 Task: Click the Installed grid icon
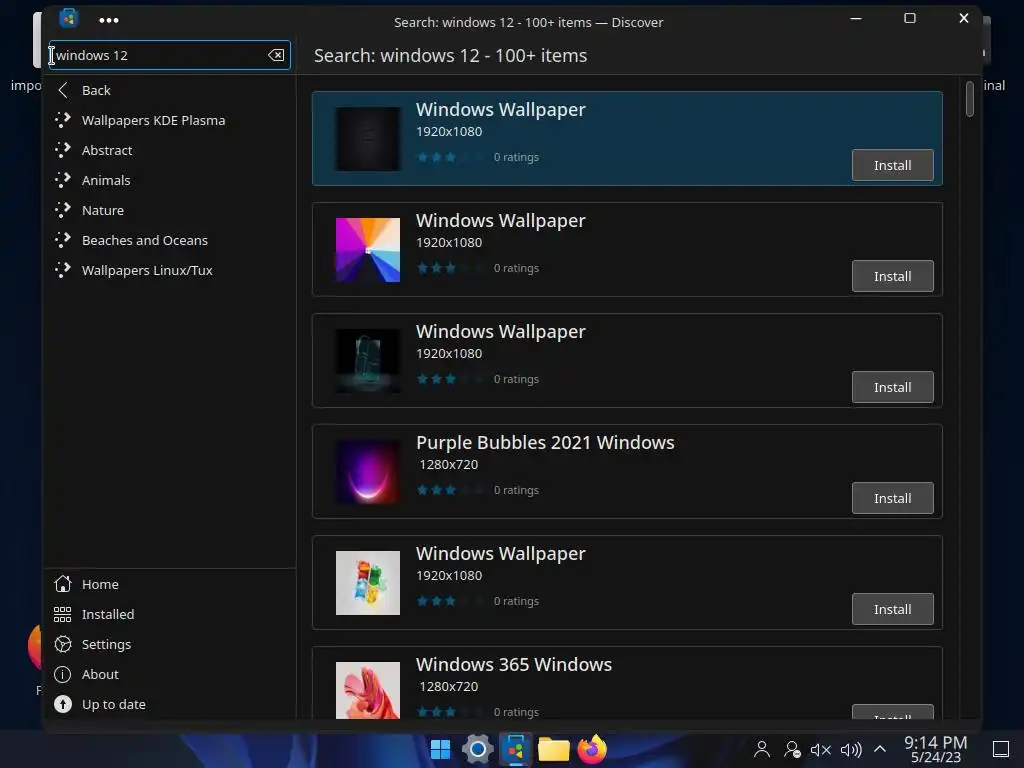click(63, 615)
